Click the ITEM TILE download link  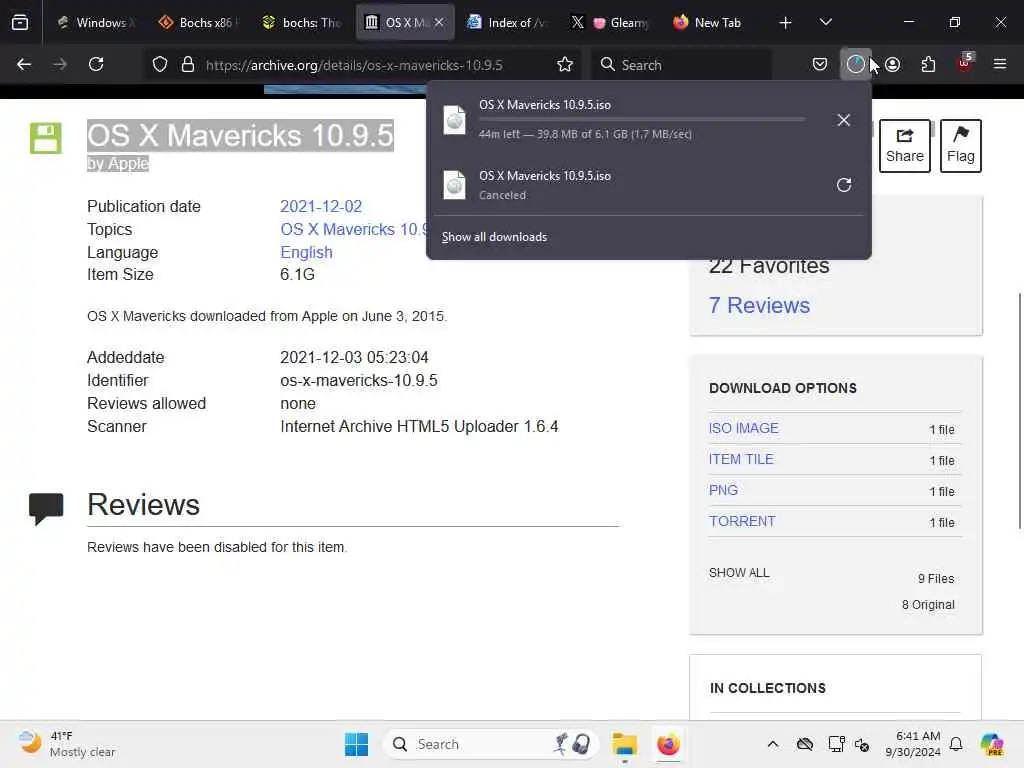[741, 459]
